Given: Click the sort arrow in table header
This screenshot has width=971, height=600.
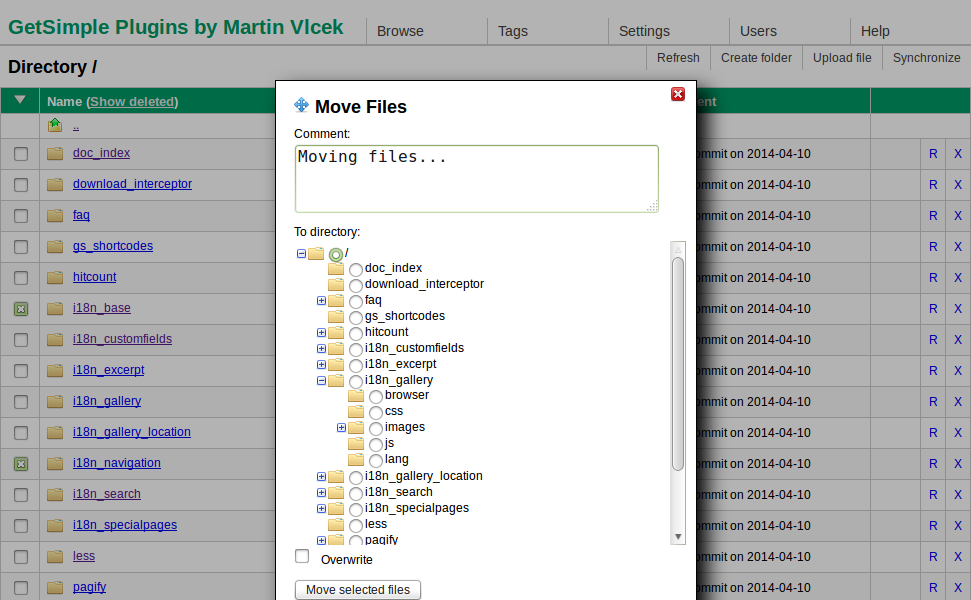Looking at the screenshot, I should point(20,100).
